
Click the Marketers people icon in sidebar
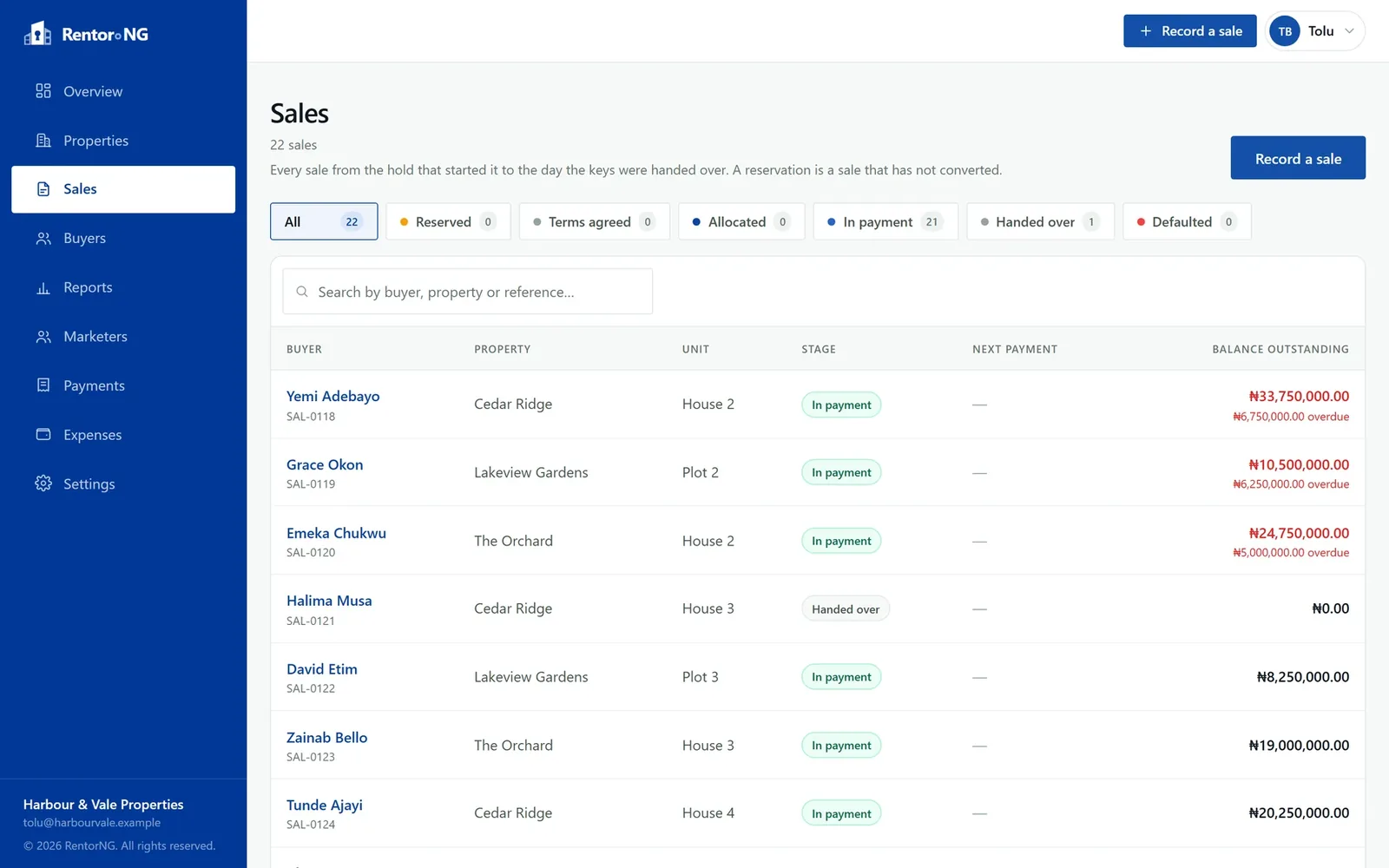click(43, 337)
